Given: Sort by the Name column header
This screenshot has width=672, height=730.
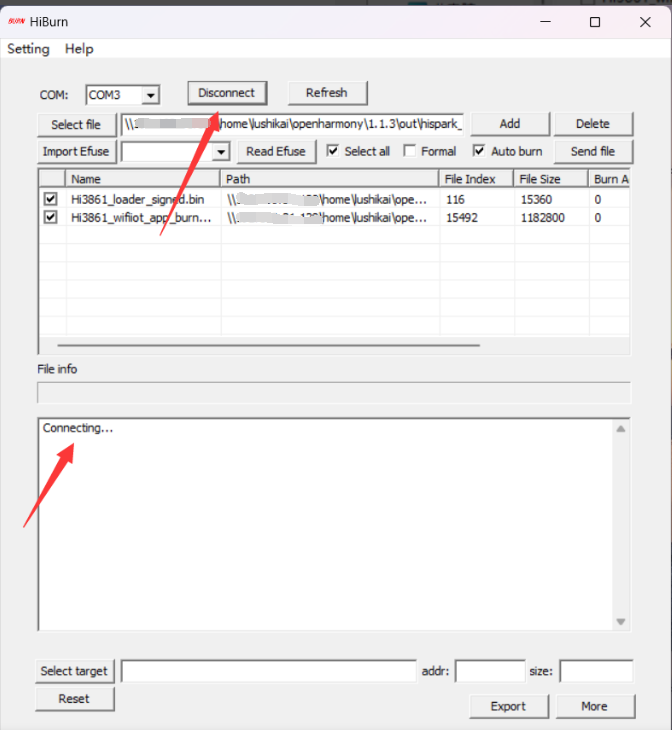Looking at the screenshot, I should click(x=143, y=179).
